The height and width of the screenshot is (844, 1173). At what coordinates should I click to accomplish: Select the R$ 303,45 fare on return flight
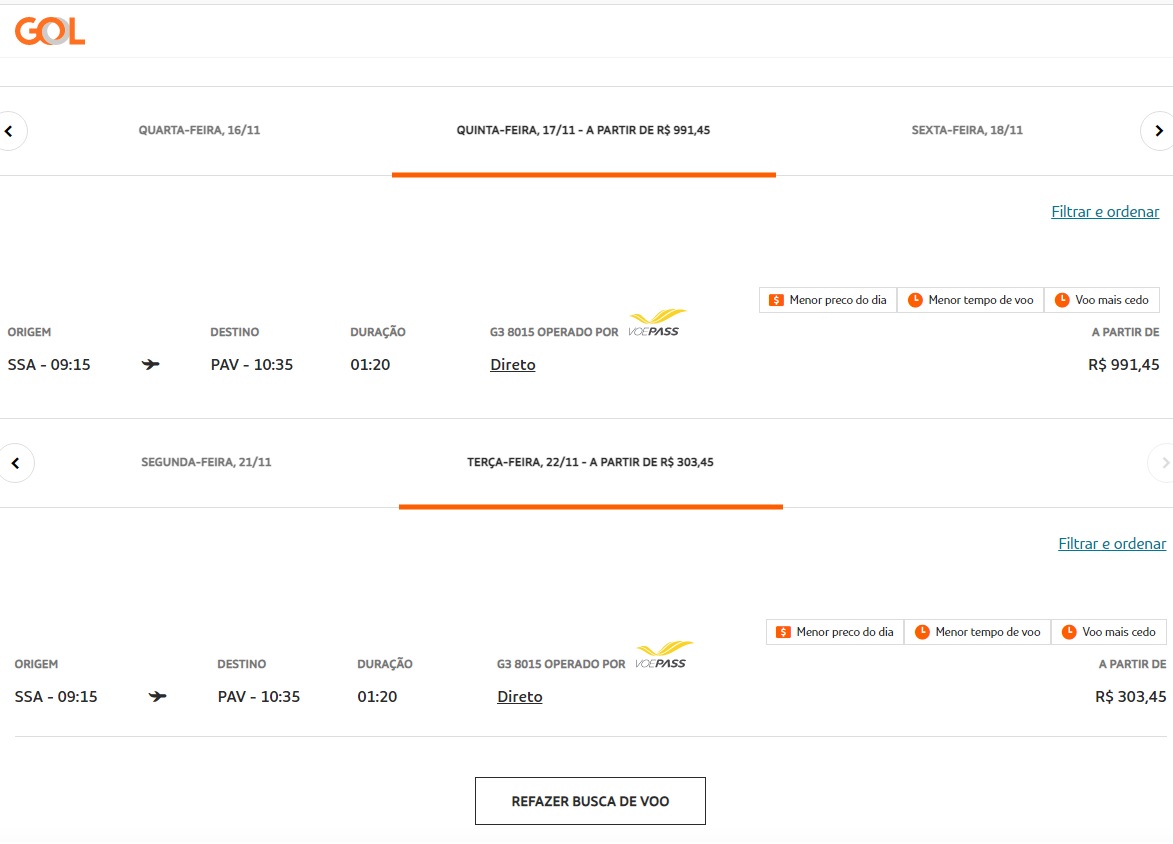coord(1130,697)
